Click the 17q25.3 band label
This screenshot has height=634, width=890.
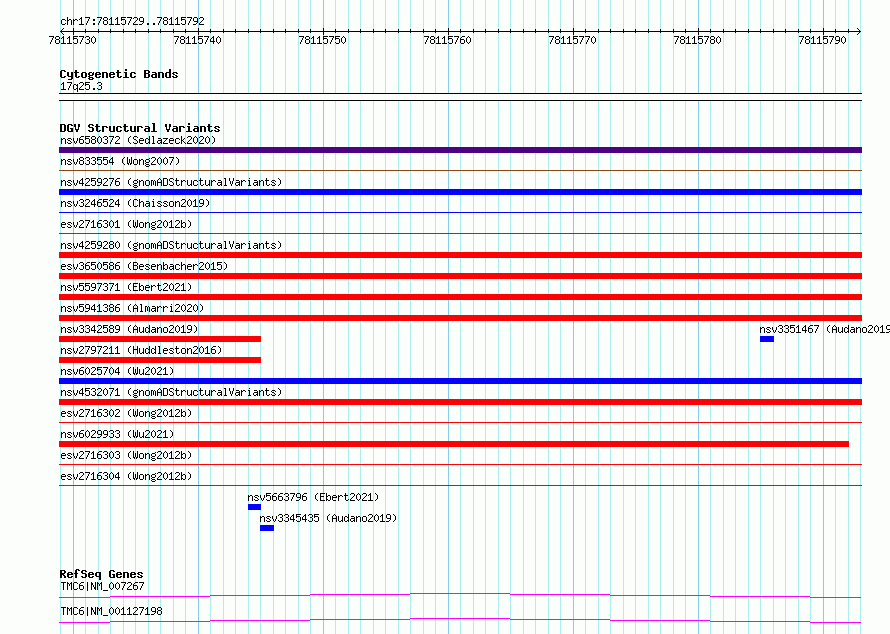tap(81, 86)
